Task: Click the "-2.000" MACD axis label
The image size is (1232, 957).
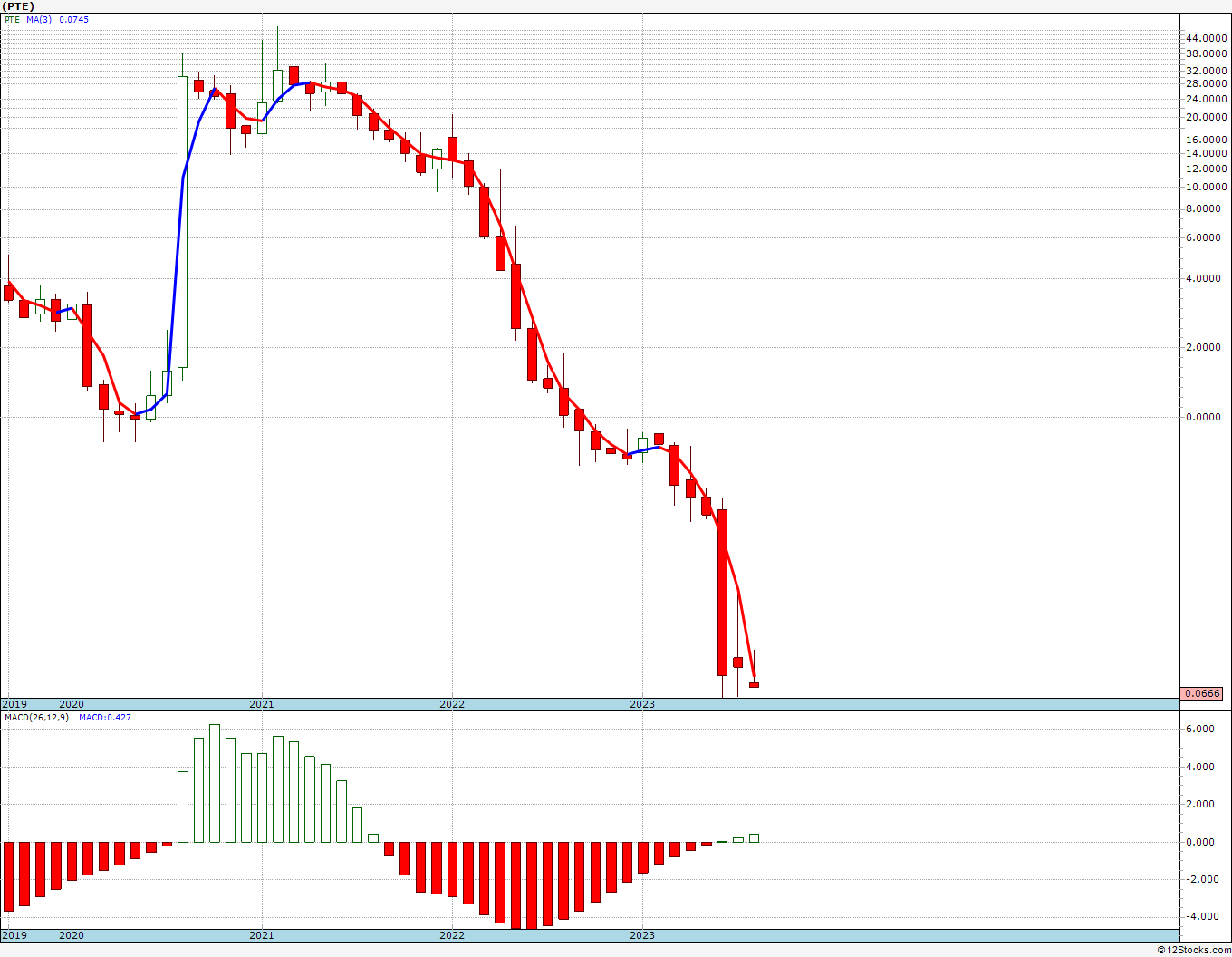Action: point(1202,879)
